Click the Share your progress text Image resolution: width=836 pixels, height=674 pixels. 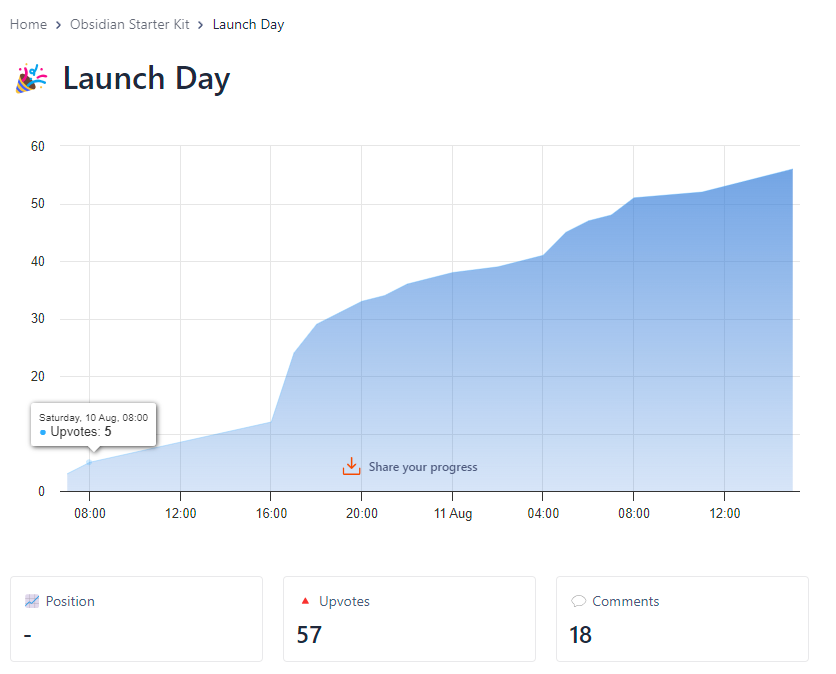423,467
